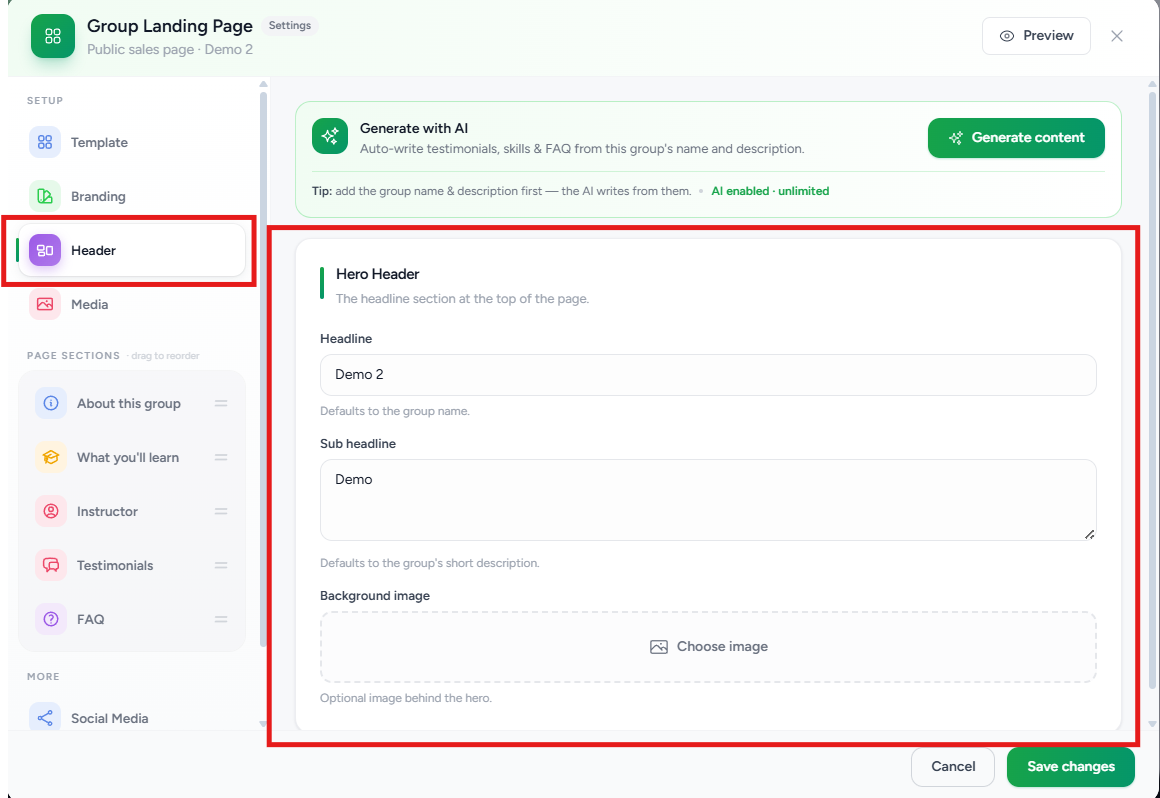Click the 'Background image' label

(374, 595)
